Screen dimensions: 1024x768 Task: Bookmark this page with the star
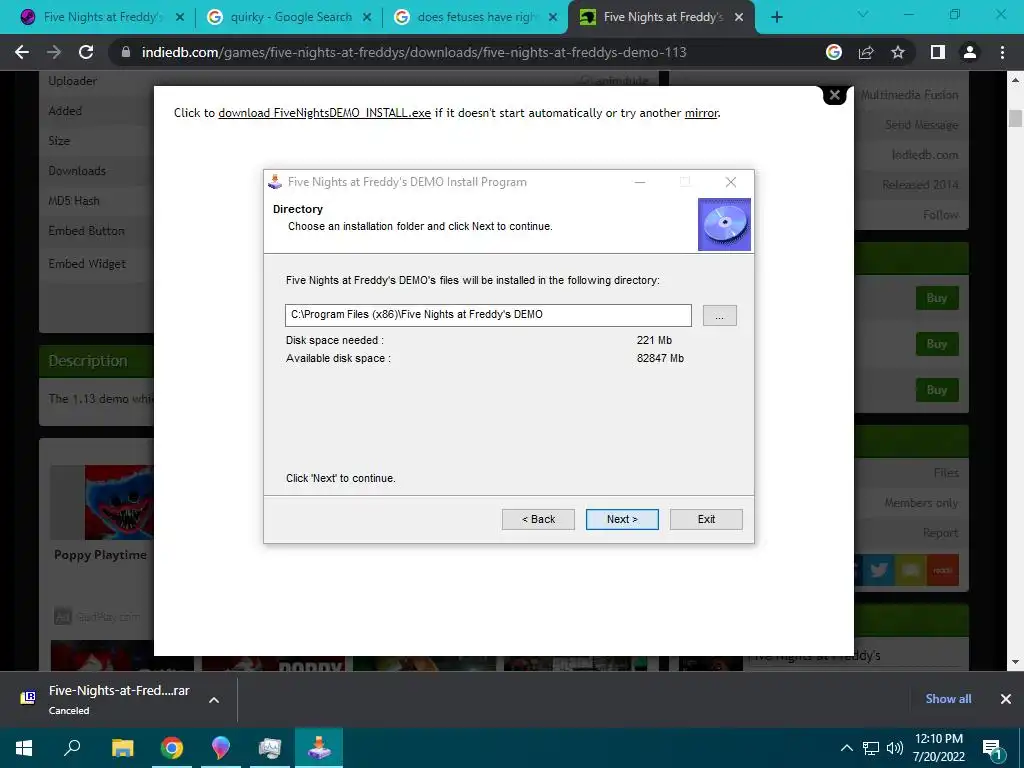point(898,52)
